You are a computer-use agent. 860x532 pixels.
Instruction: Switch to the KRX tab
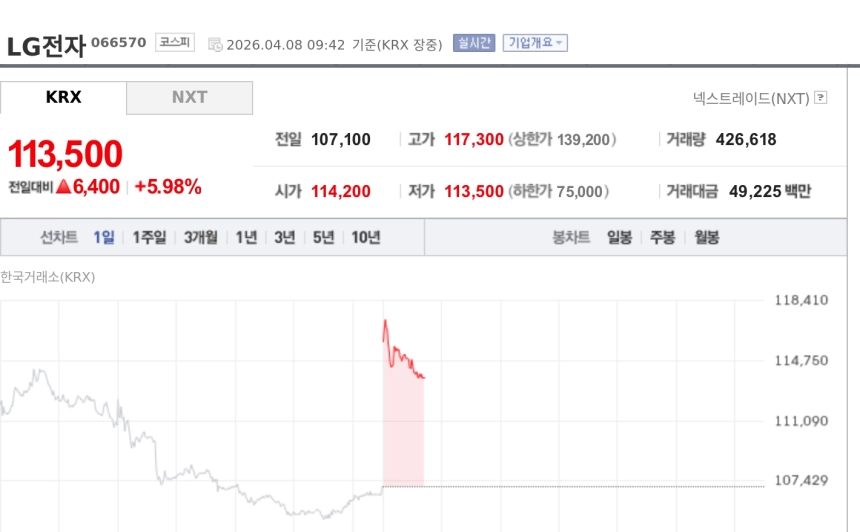coord(64,98)
